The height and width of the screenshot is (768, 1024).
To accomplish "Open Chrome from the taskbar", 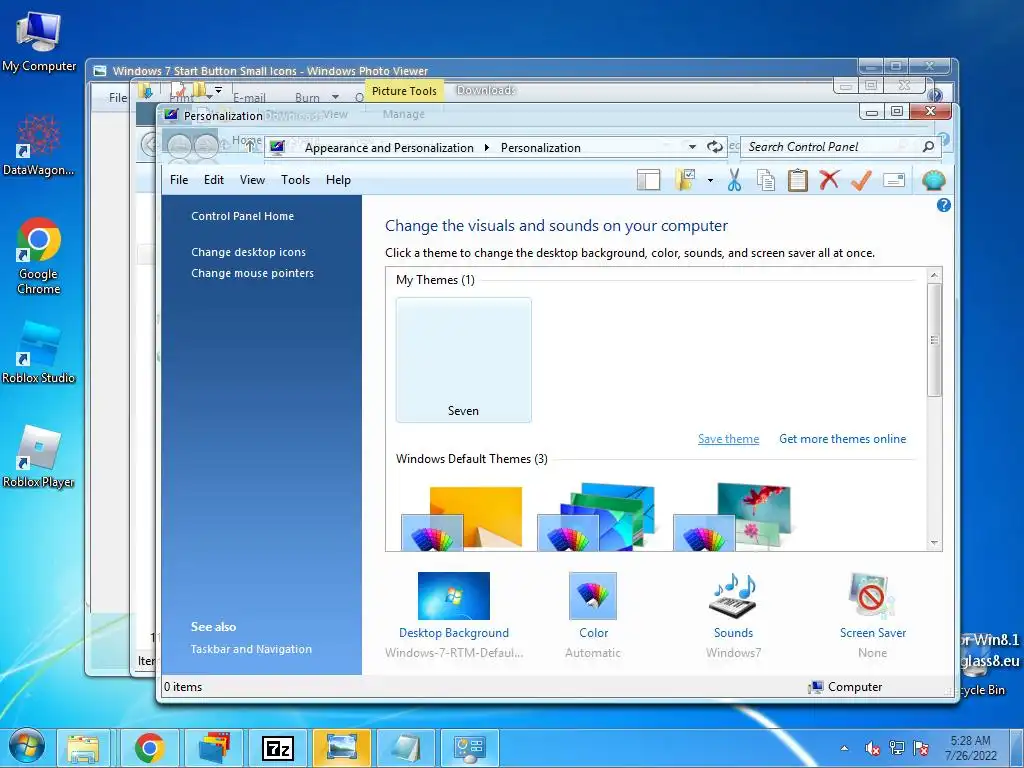I will (x=150, y=748).
